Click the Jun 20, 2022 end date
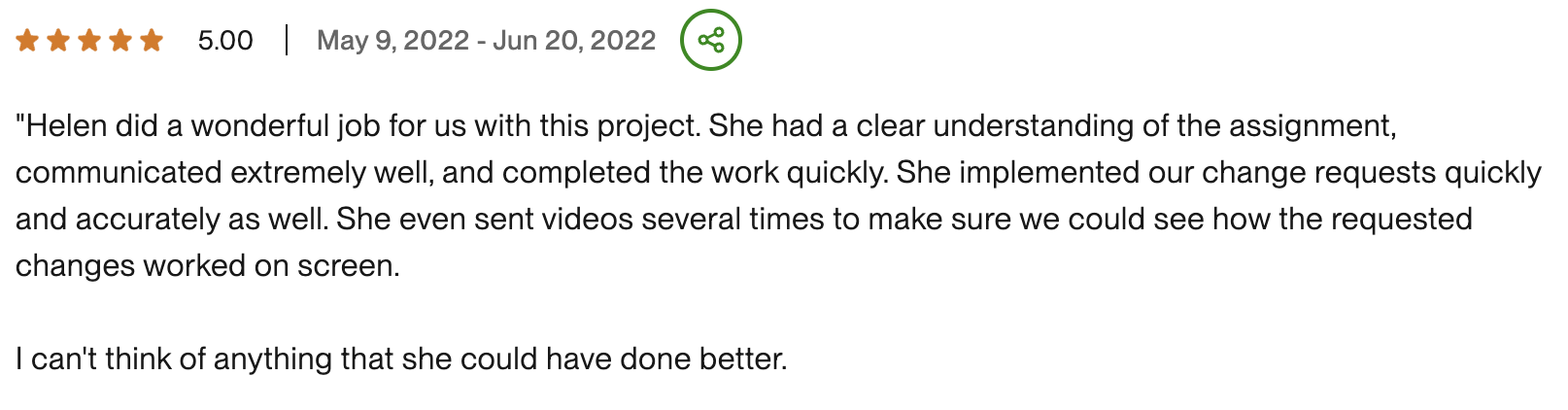The width and height of the screenshot is (1568, 410). point(574,41)
